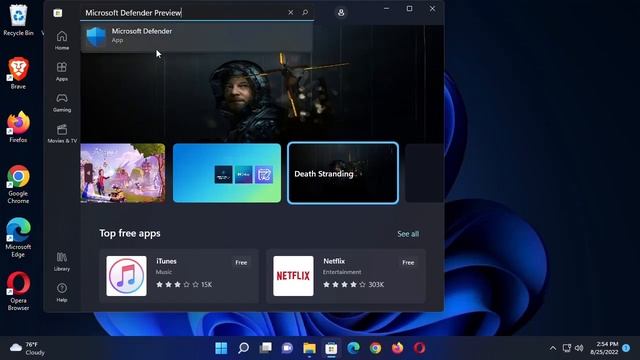Screen dimensions: 640x360
Task: Expand hidden system tray icons
Action: pyautogui.click(x=553, y=348)
